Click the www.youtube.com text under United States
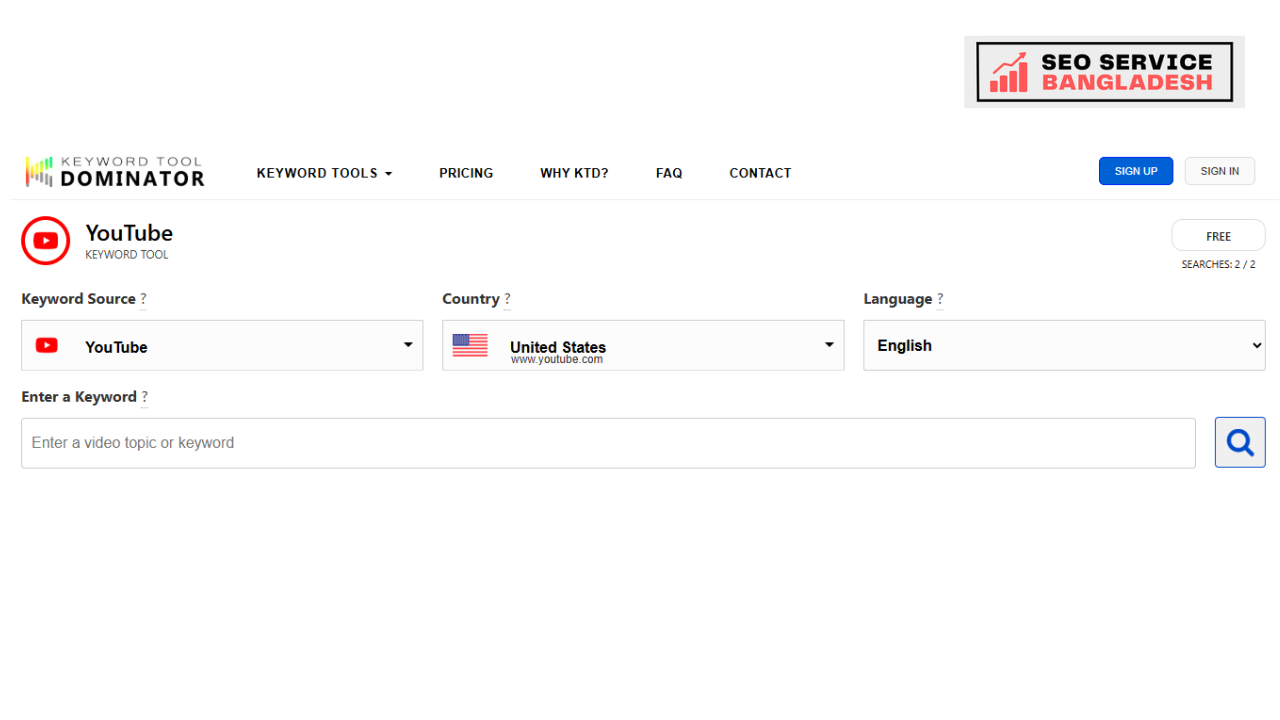 [x=557, y=359]
